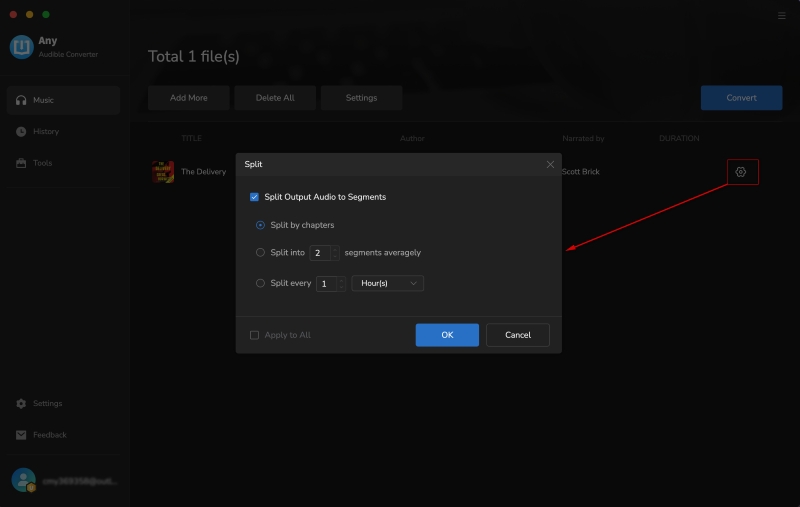Open the Music section headphones icon
The image size is (800, 507).
(x=21, y=100)
